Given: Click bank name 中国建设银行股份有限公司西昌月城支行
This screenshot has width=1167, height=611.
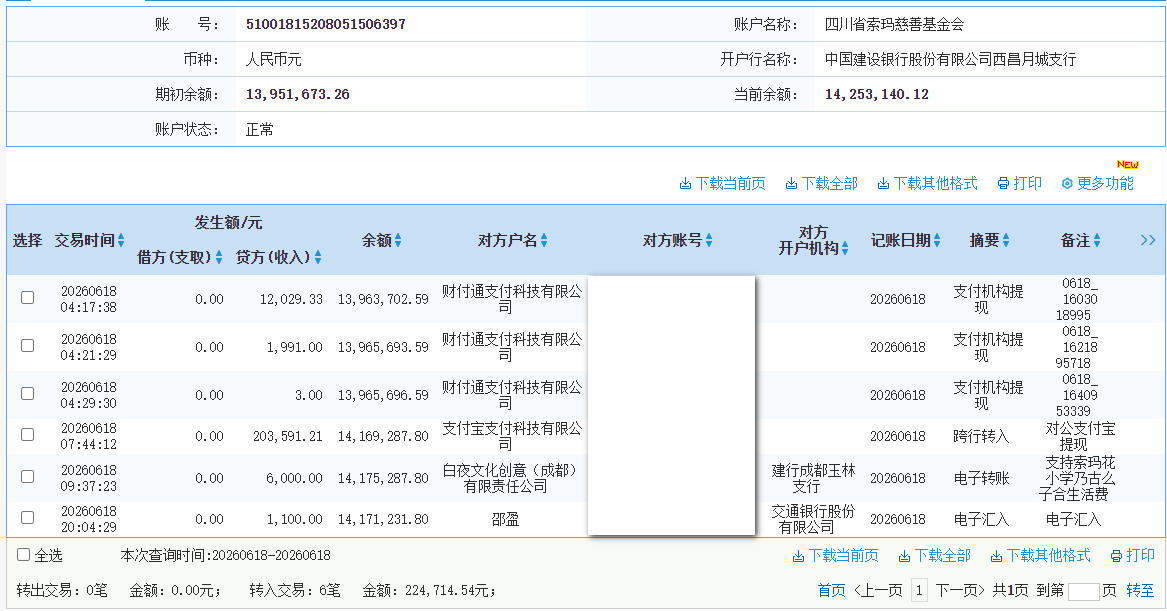Looking at the screenshot, I should tap(950, 60).
